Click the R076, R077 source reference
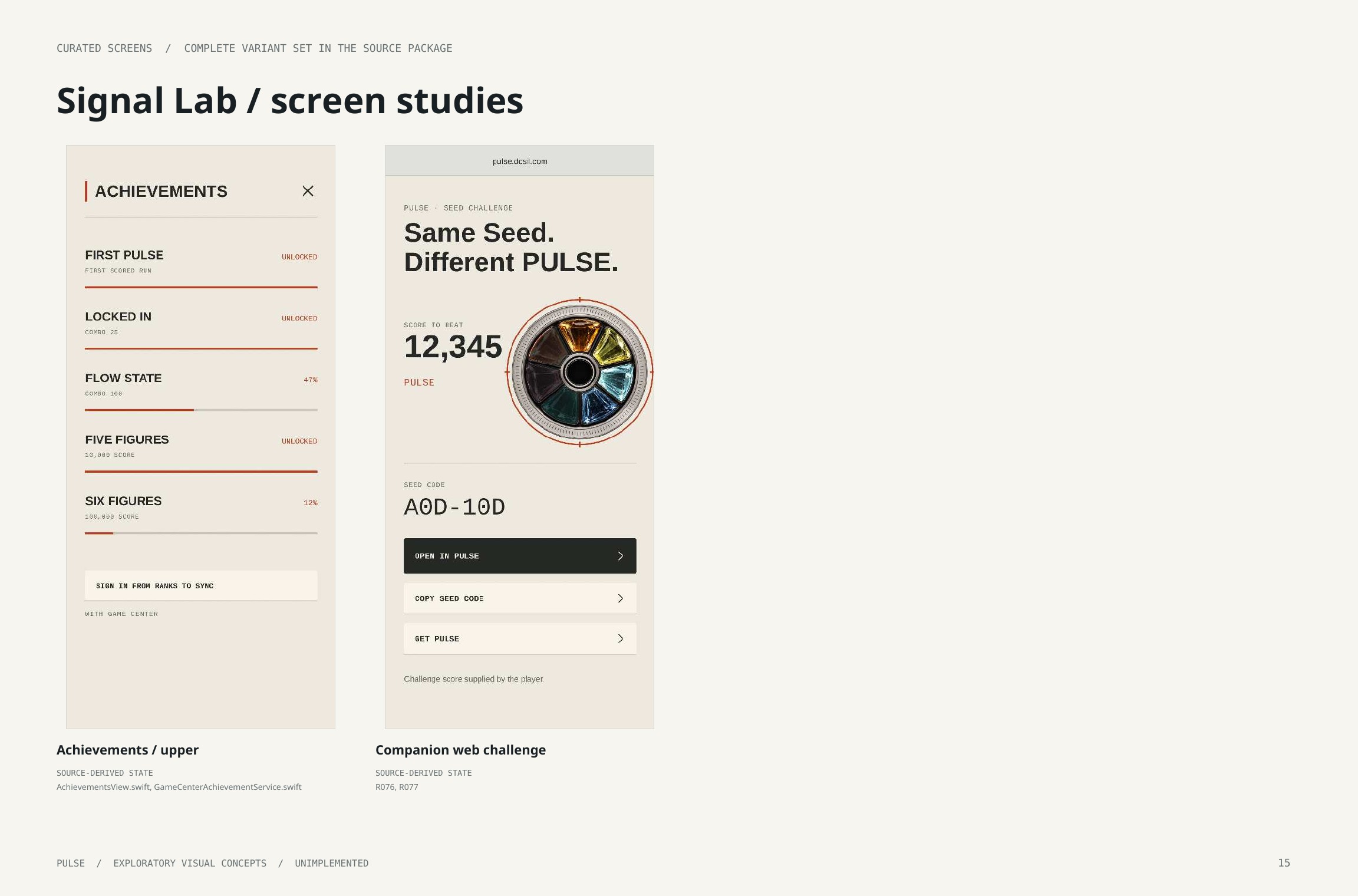The image size is (1358, 896). [397, 787]
